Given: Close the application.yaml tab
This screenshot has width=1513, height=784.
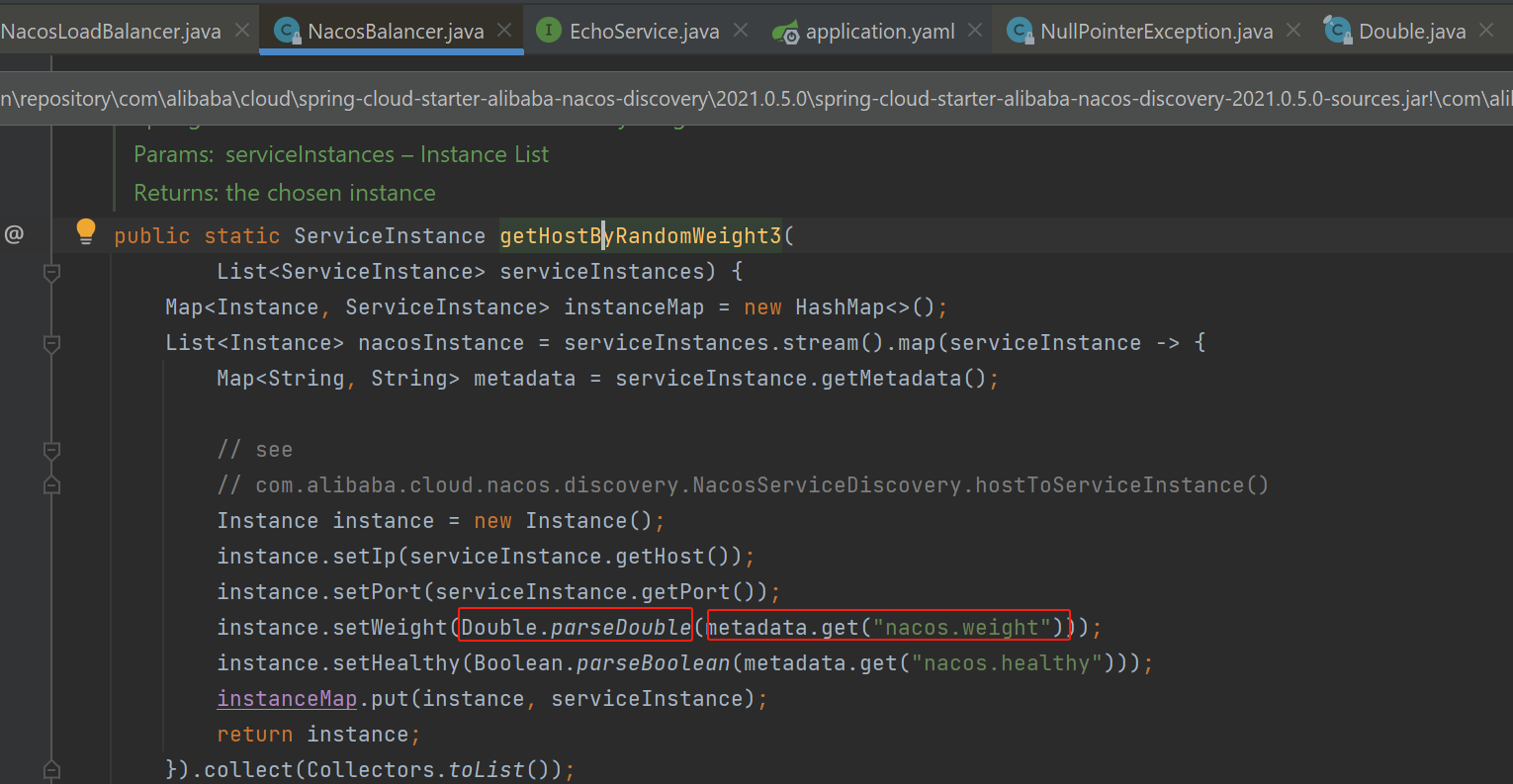Looking at the screenshot, I should tap(975, 31).
